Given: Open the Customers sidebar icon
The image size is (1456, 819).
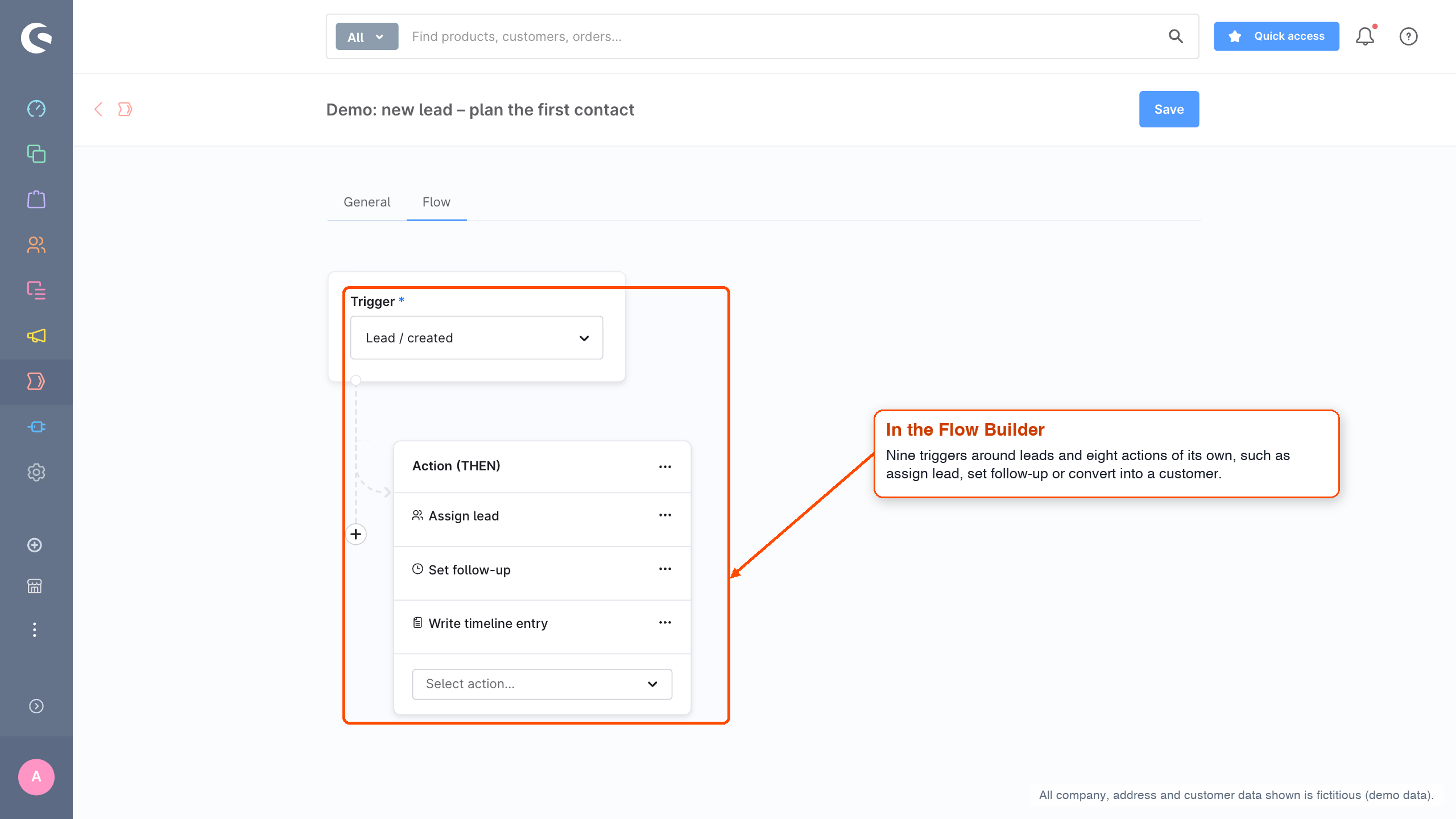Looking at the screenshot, I should [36, 245].
